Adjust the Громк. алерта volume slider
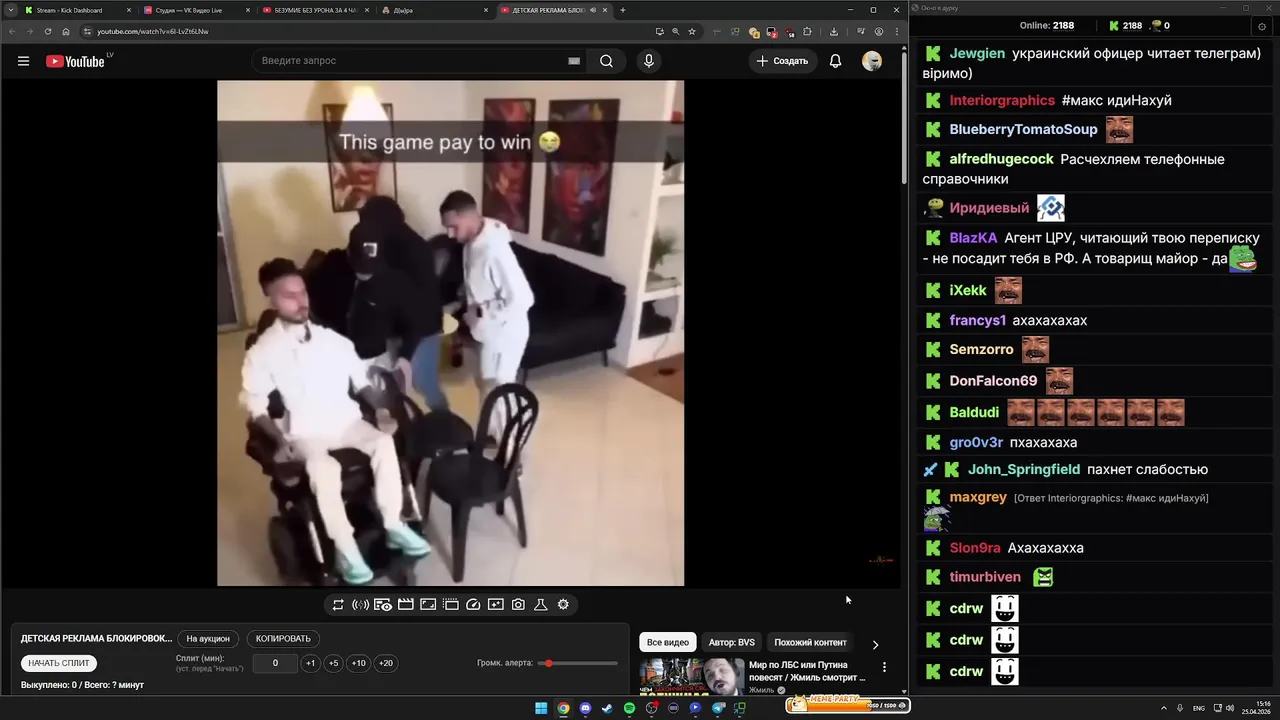 (x=577, y=663)
